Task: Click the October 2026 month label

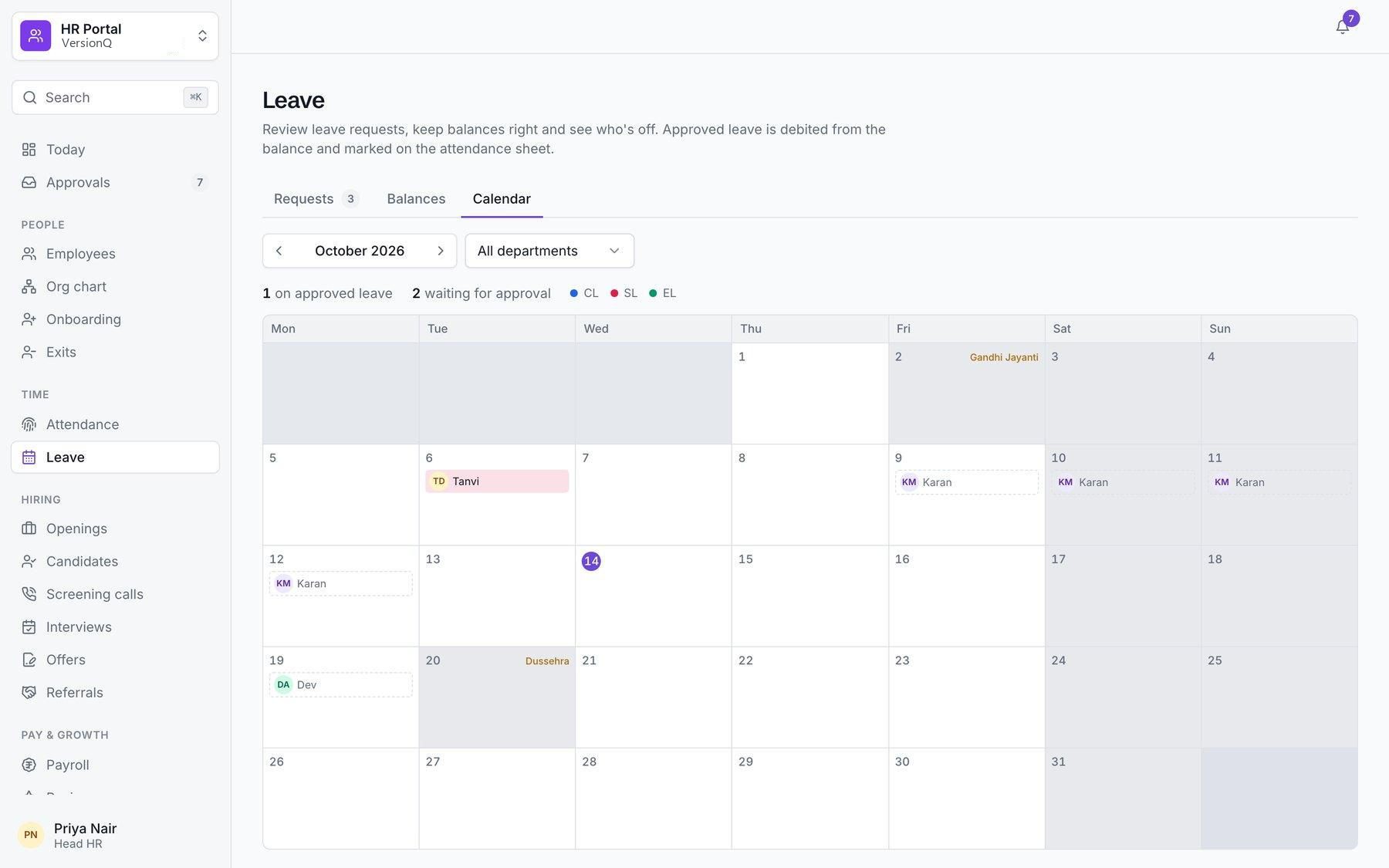Action: [360, 251]
